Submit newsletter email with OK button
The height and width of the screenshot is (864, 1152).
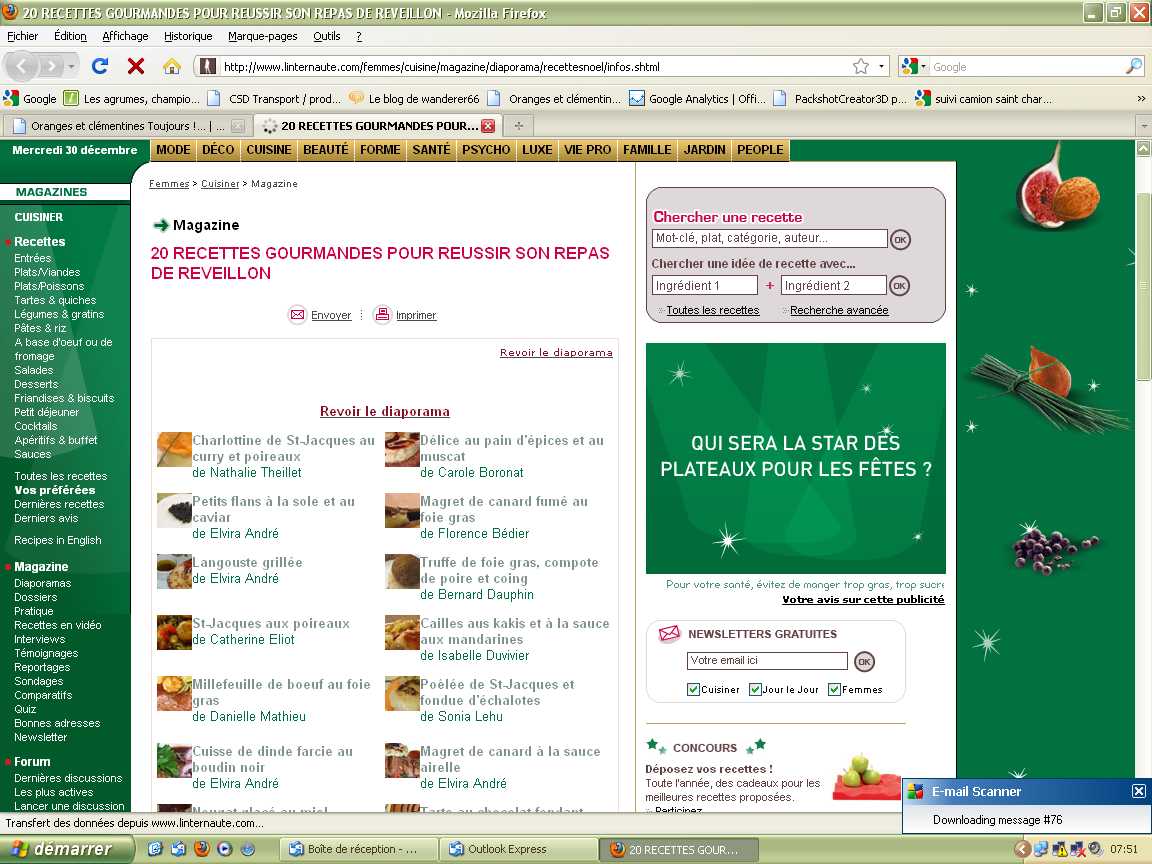pyautogui.click(x=865, y=661)
